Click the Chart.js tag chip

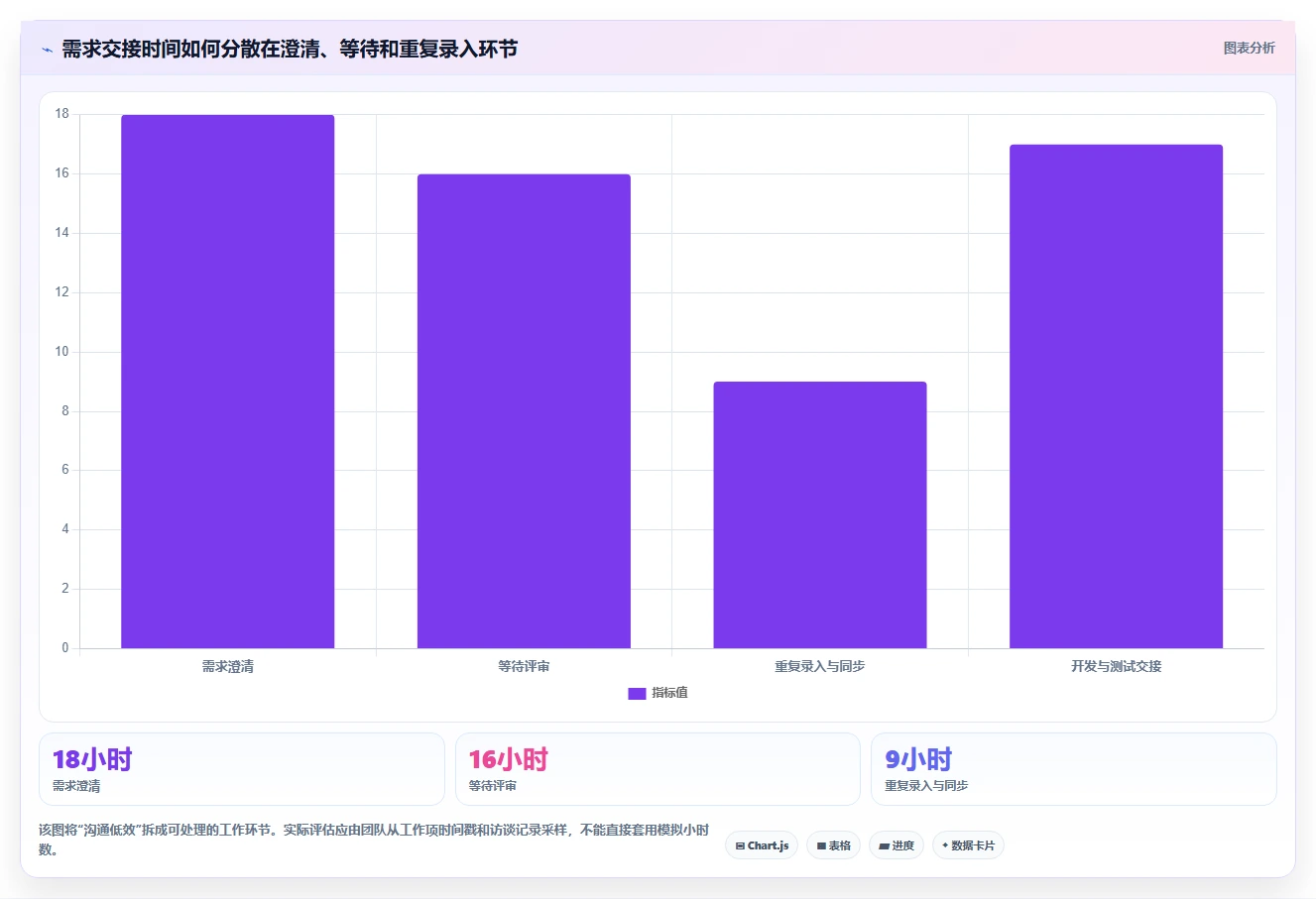762,845
